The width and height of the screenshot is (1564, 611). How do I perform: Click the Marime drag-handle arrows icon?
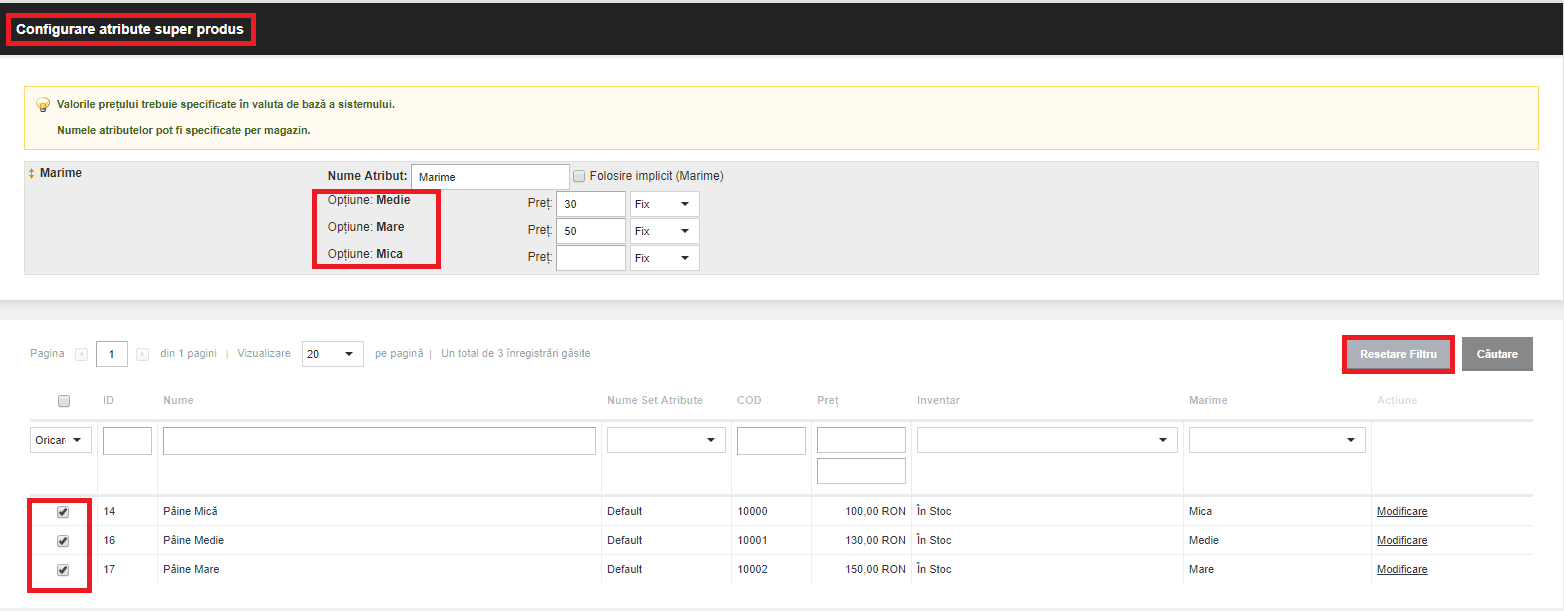pyautogui.click(x=31, y=173)
